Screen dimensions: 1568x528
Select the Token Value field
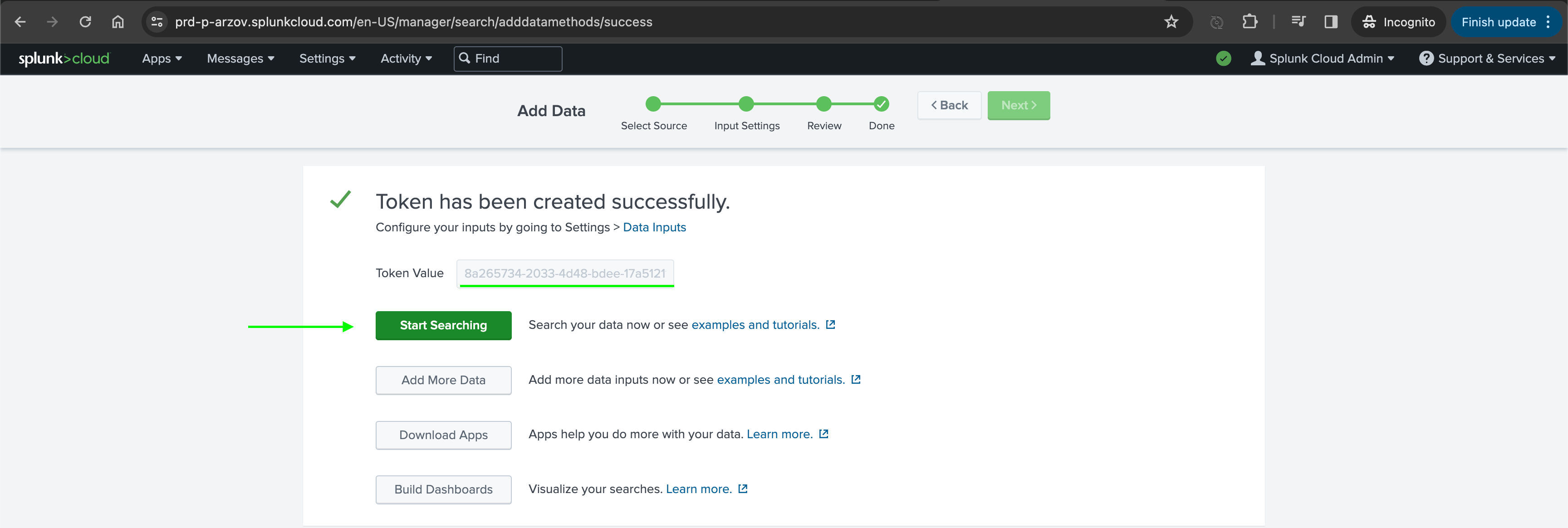(x=565, y=273)
